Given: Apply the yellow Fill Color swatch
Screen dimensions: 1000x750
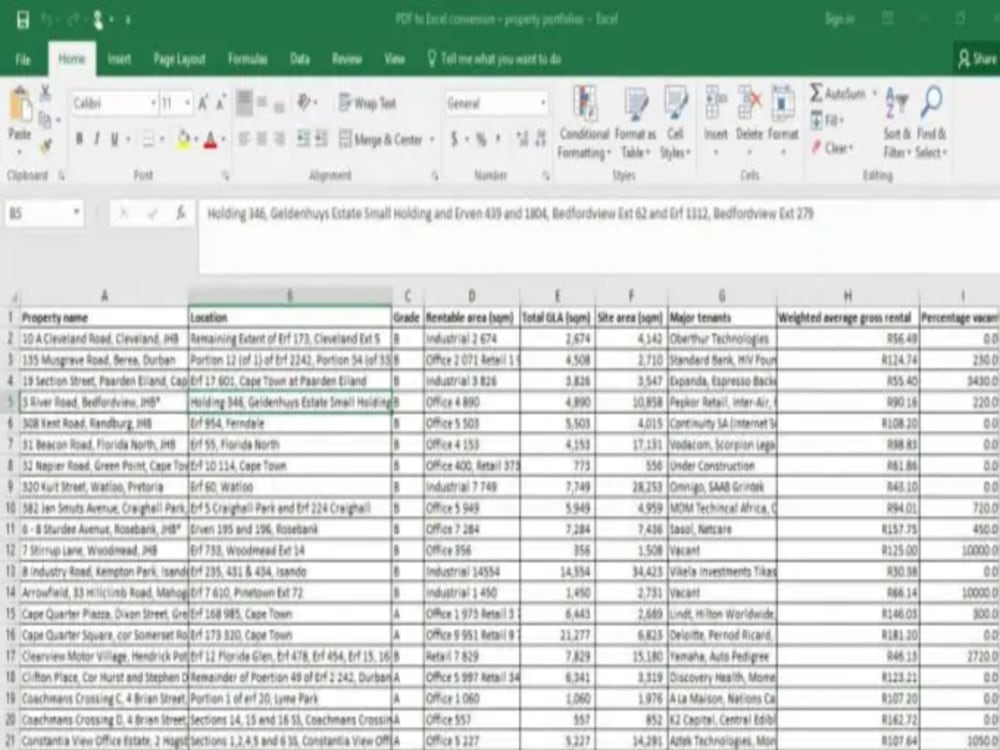Looking at the screenshot, I should click(184, 140).
